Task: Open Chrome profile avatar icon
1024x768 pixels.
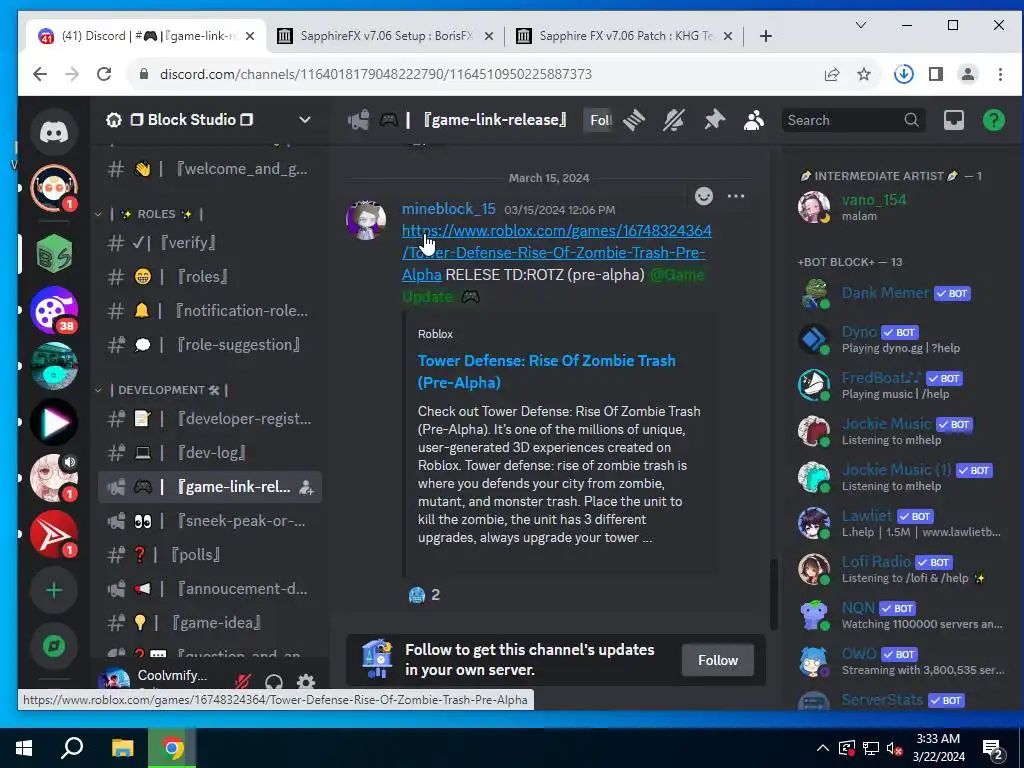Action: [x=968, y=74]
